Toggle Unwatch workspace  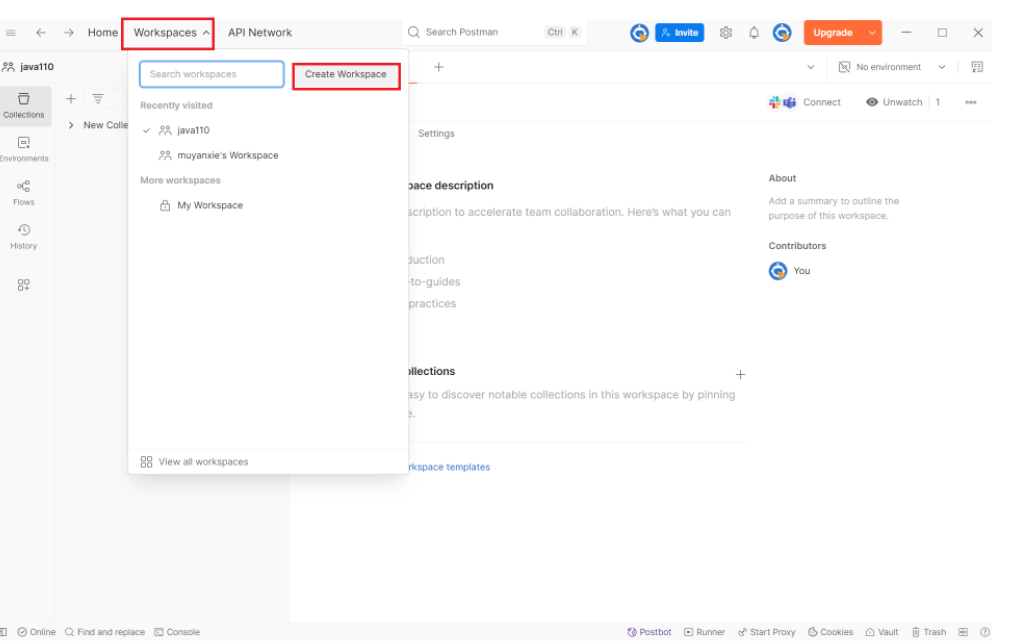pos(894,102)
